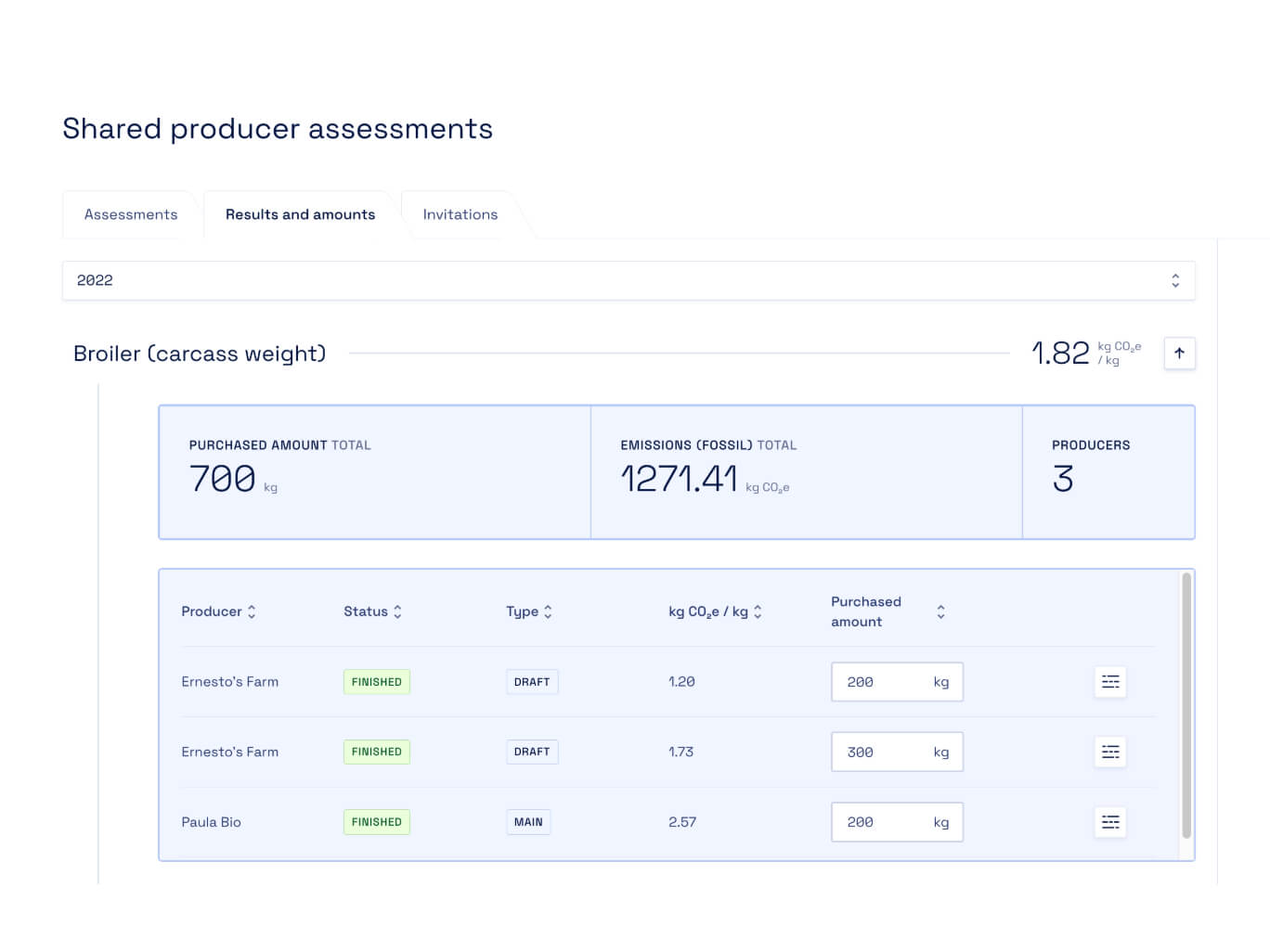The width and height of the screenshot is (1270, 952).
Task: Open details icon on first Ernesto's Farm row
Action: coord(1110,681)
